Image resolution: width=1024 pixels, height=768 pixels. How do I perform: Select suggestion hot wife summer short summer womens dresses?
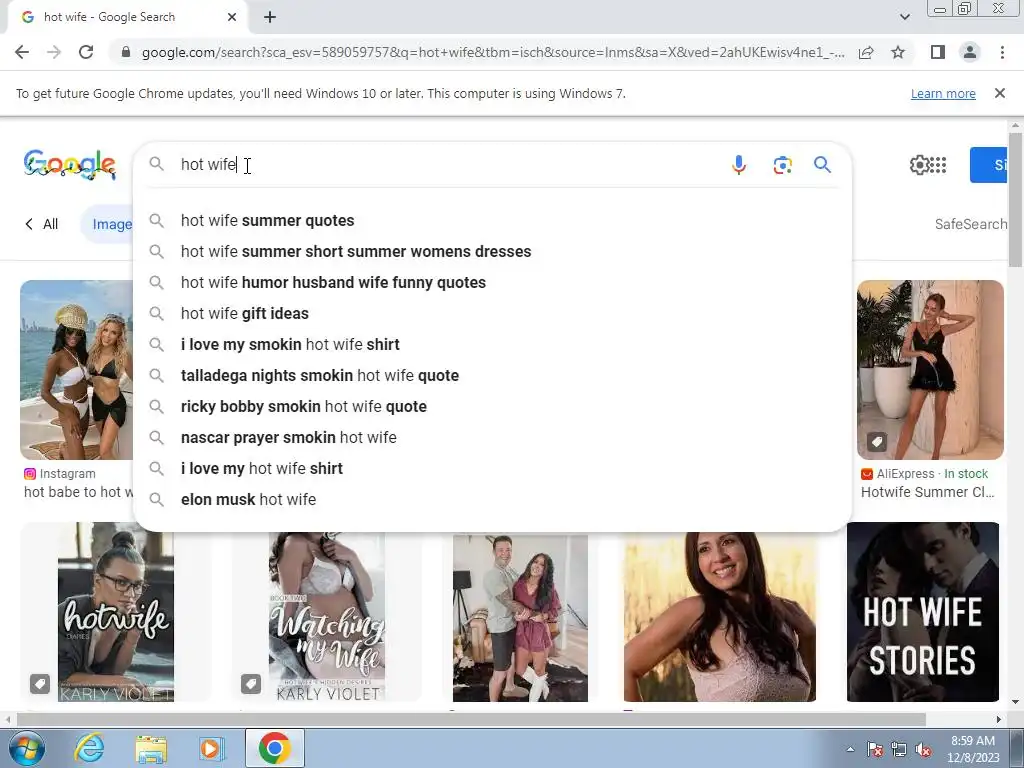pyautogui.click(x=492, y=251)
